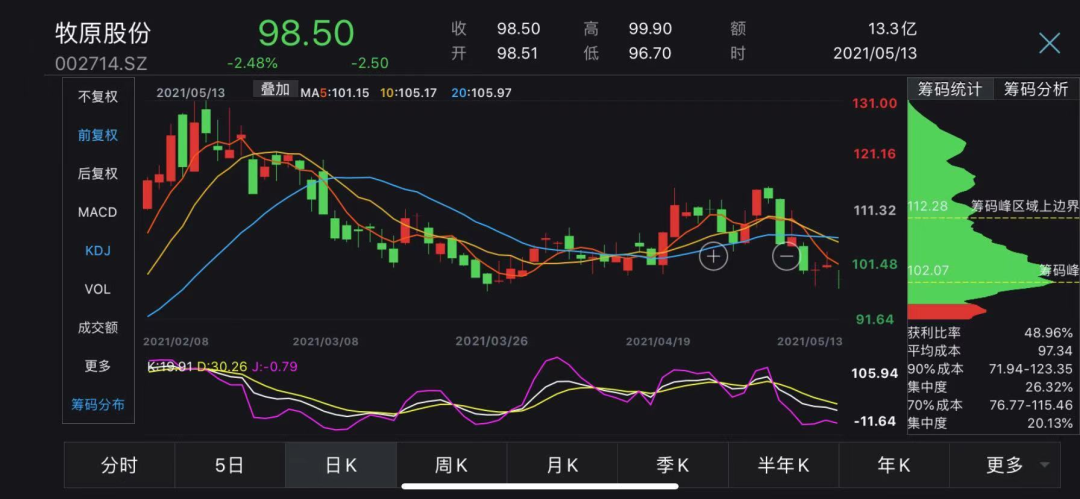Select the 日K period tab
The image size is (1080, 499).
[341, 465]
